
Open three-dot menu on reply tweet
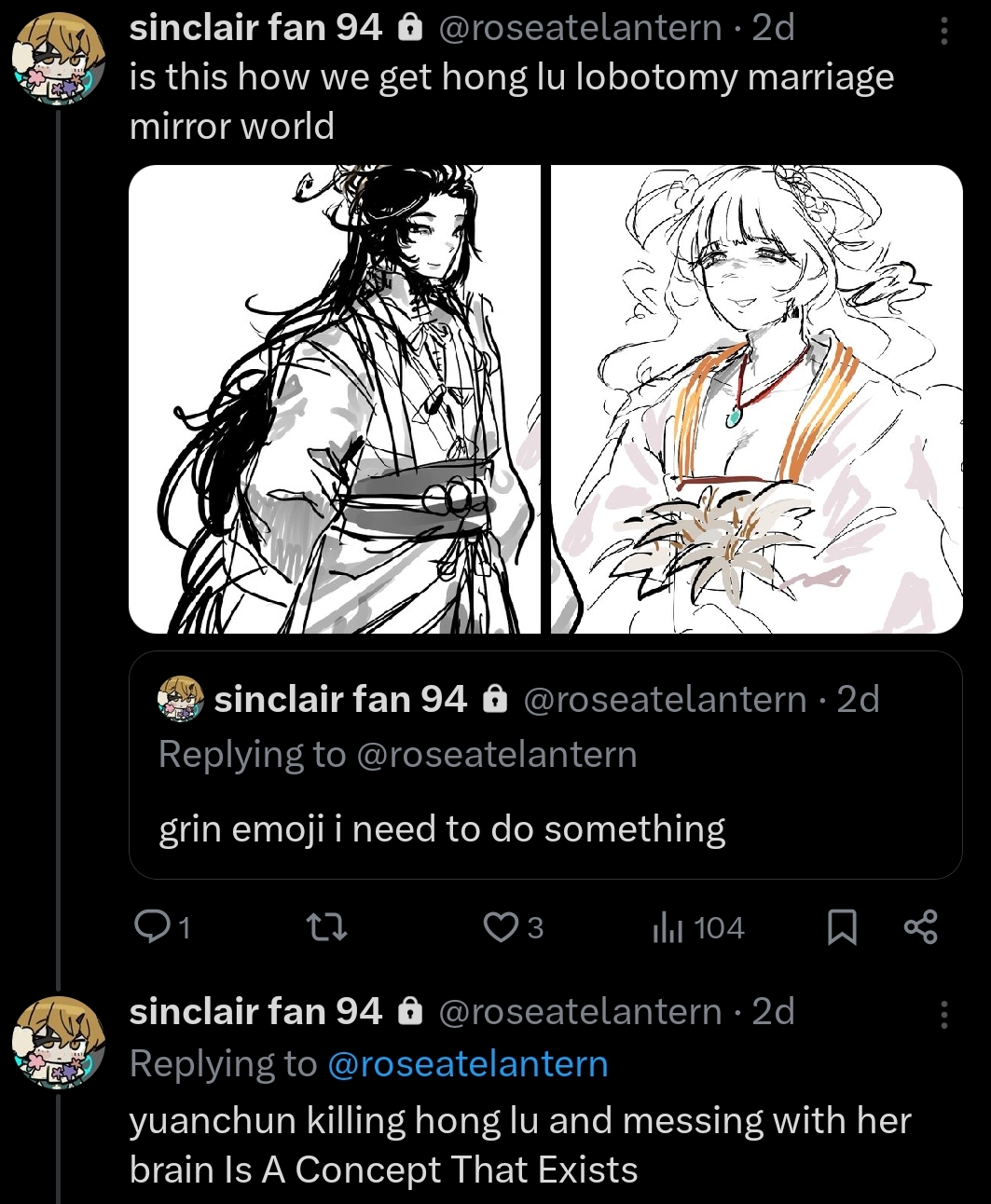943,1013
